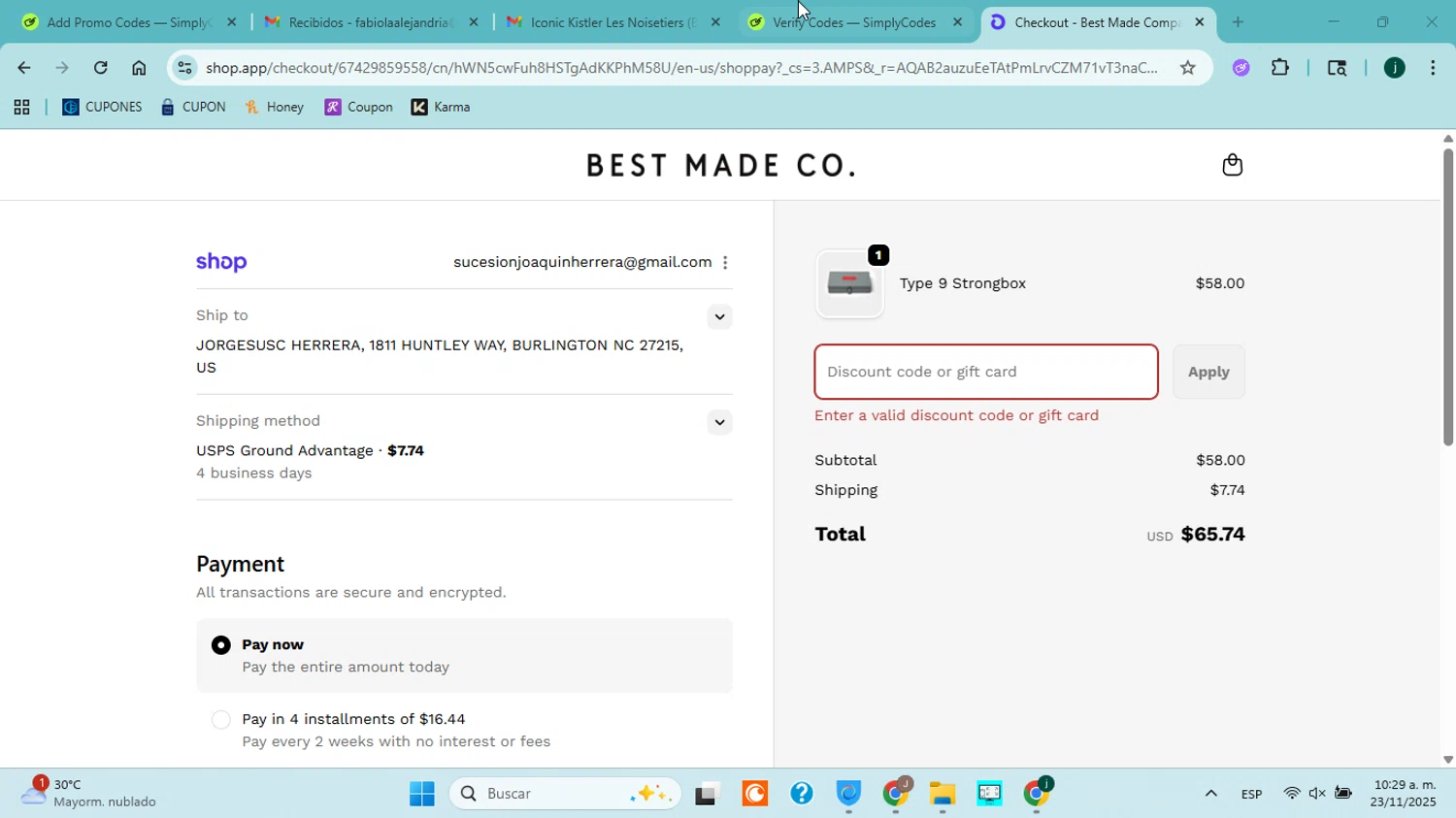Open the volume tray icon

point(1317,795)
